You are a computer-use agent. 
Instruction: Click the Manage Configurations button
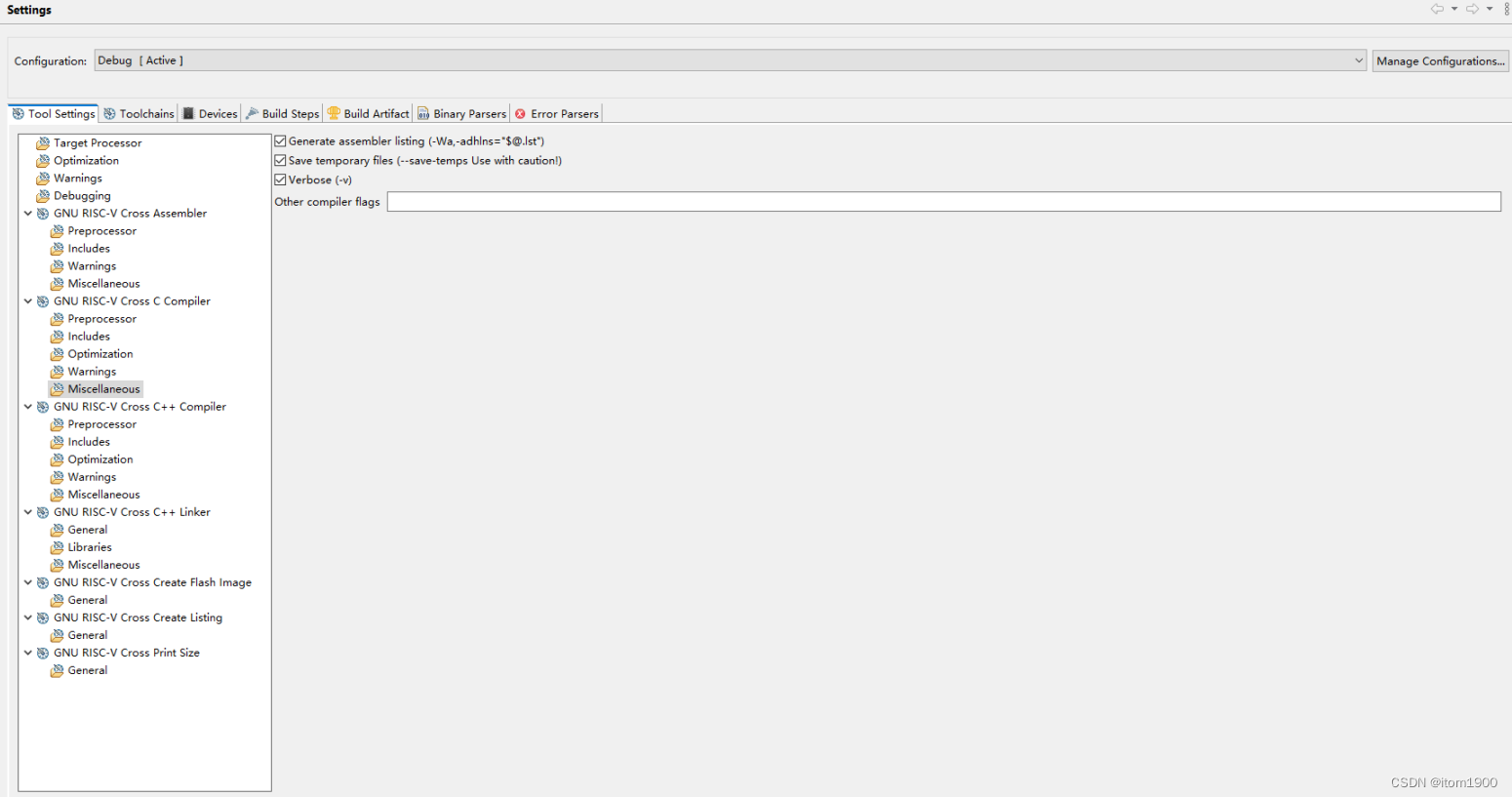(1440, 60)
